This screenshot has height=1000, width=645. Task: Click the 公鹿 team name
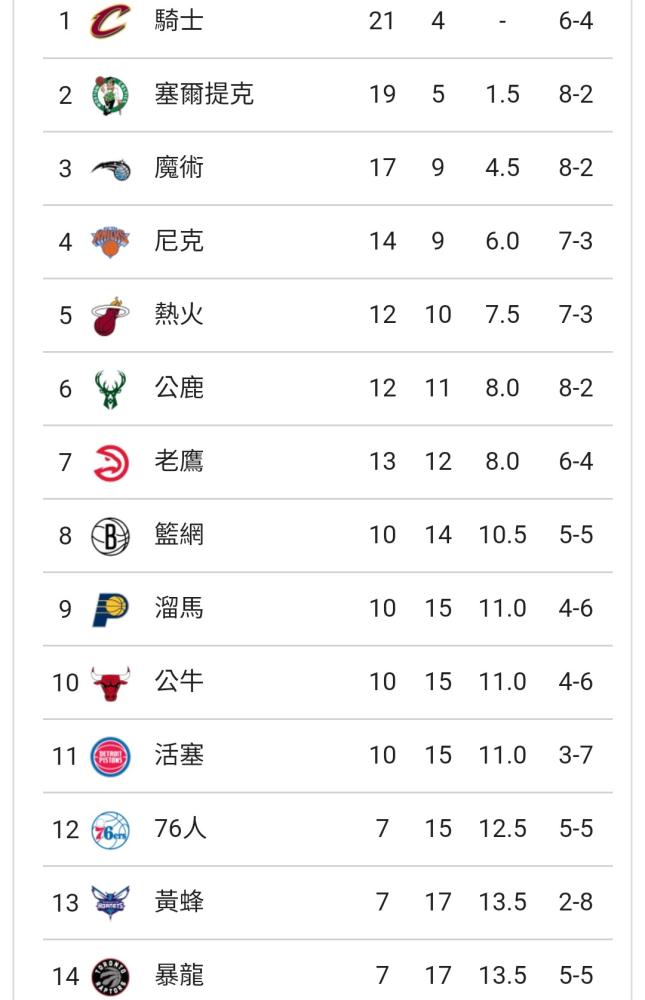tap(179, 388)
